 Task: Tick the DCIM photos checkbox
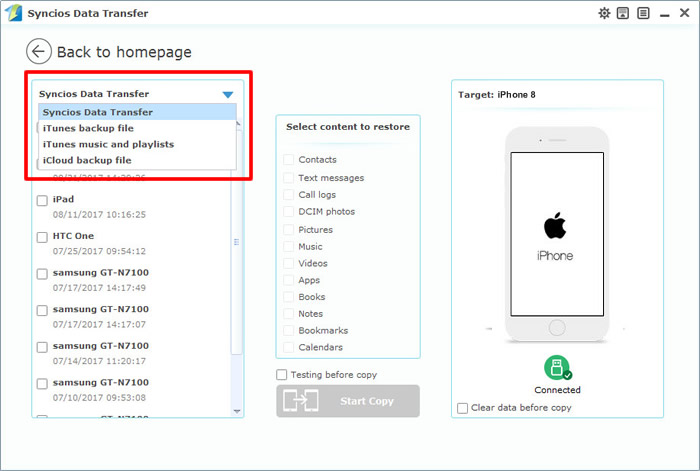(289, 212)
